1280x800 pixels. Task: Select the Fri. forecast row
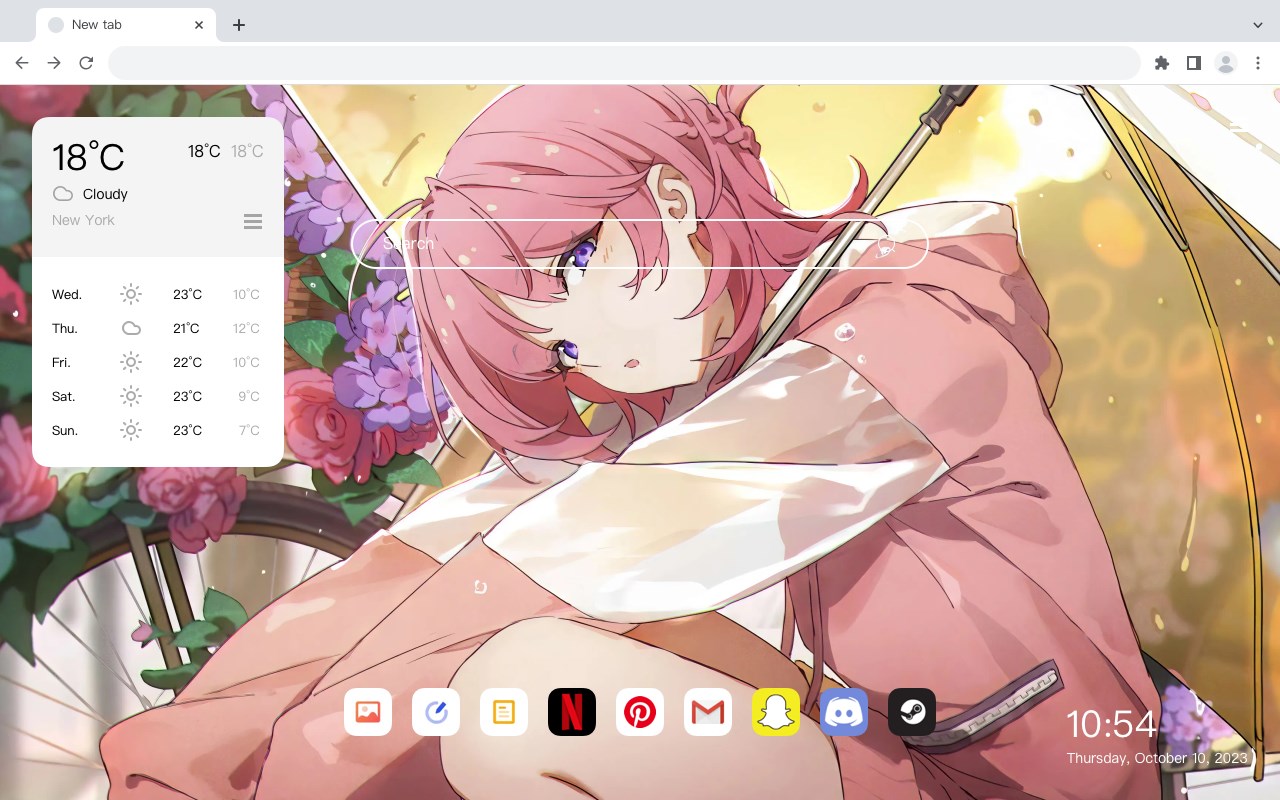pyautogui.click(x=157, y=362)
